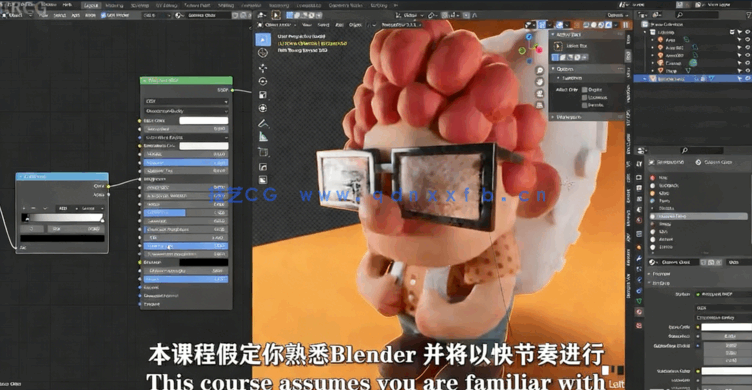Switch viewport to rendered shading
The width and height of the screenshot is (752, 390).
point(608,25)
